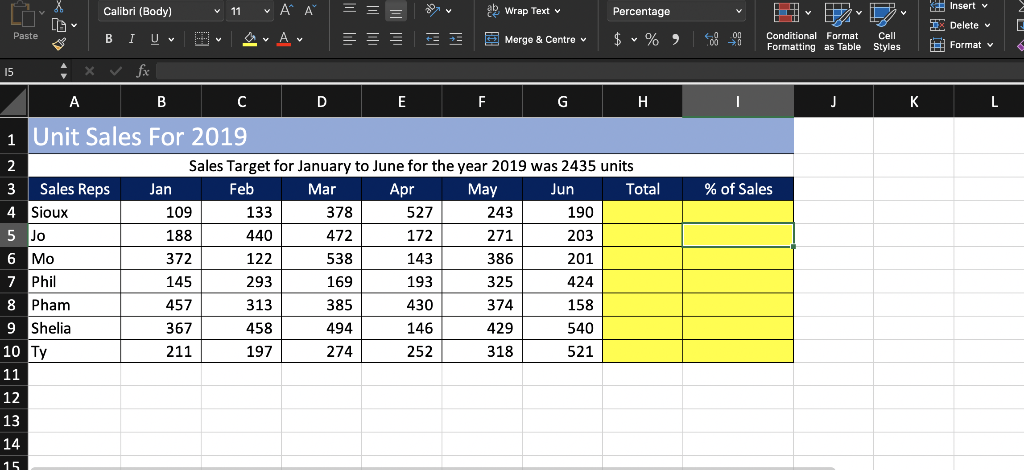Cut selection with the scissors icon

pyautogui.click(x=59, y=7)
